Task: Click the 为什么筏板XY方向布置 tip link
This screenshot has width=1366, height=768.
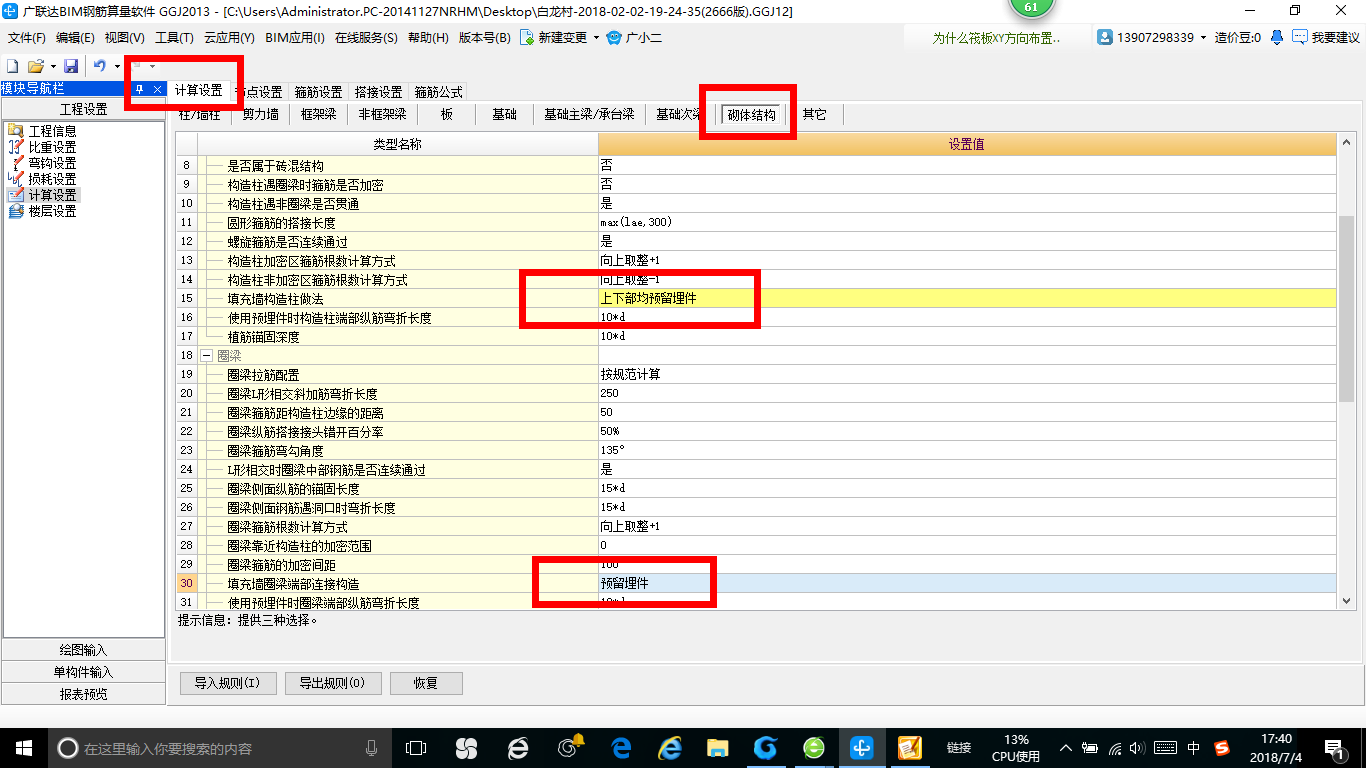Action: [996, 38]
